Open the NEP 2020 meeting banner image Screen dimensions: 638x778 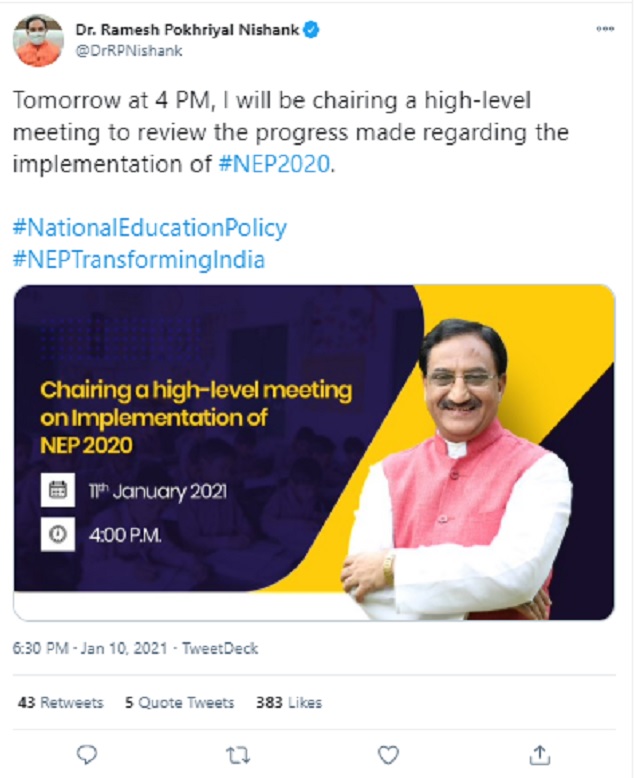click(x=314, y=452)
